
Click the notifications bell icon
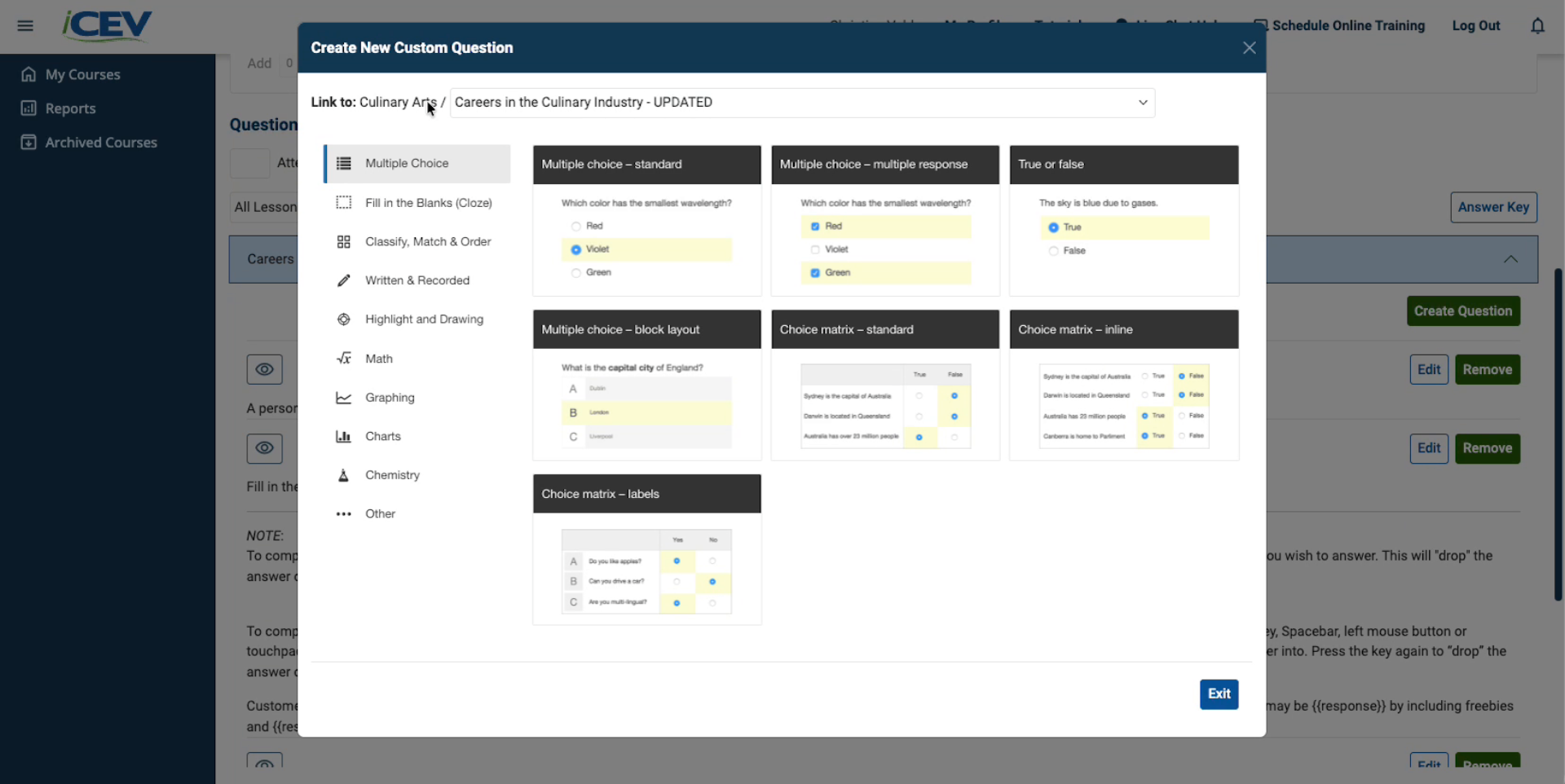[1537, 26]
